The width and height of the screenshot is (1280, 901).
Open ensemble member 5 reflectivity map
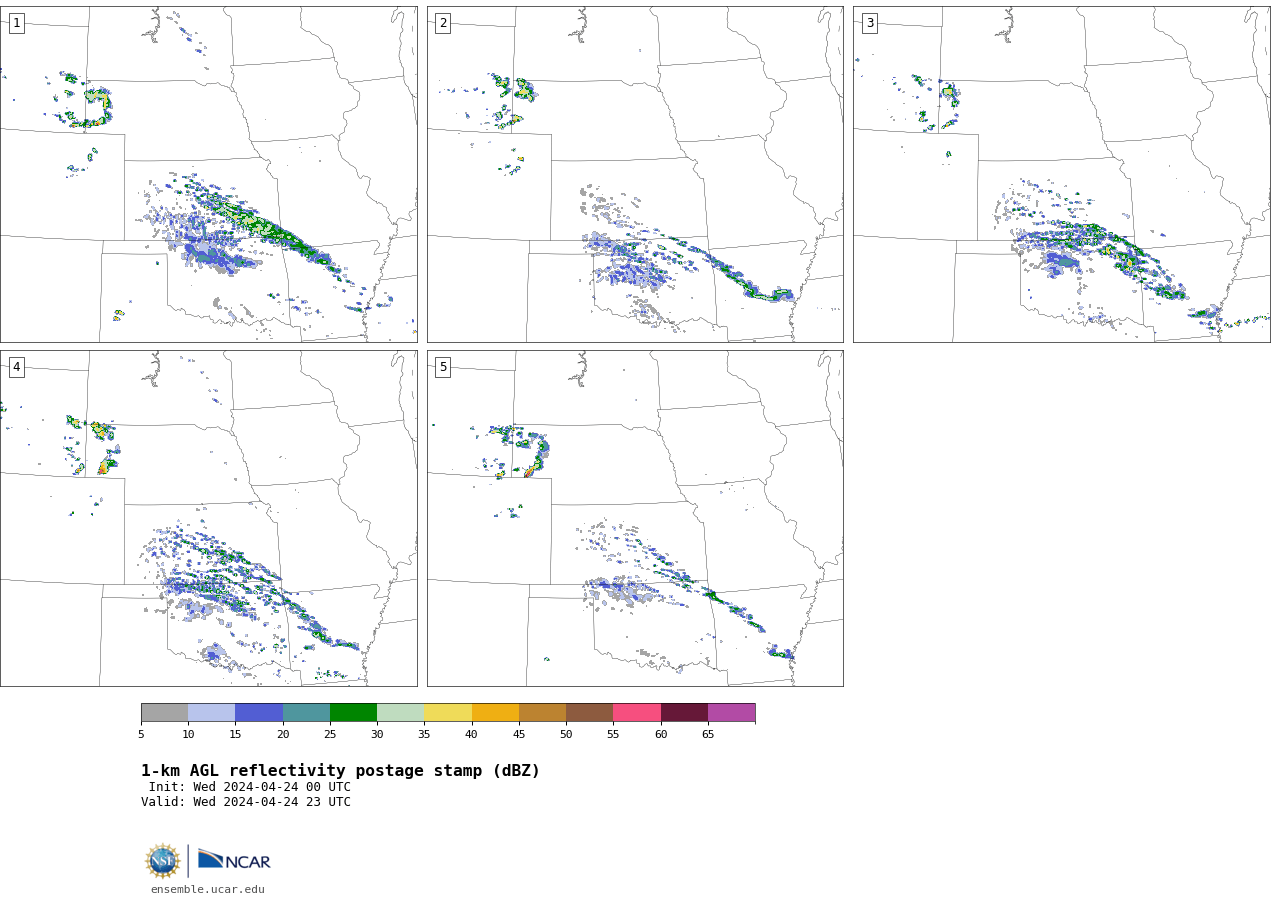click(635, 518)
